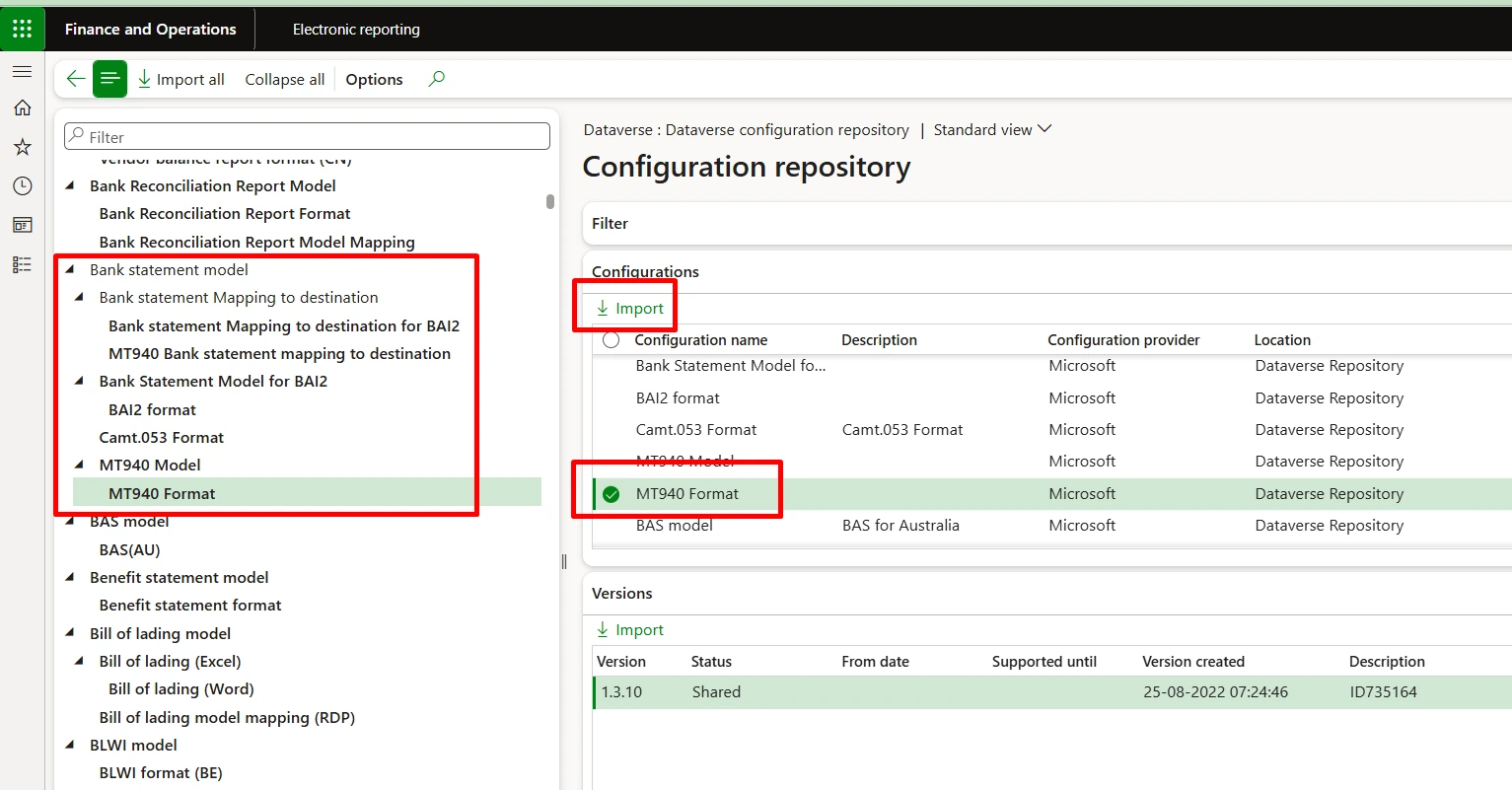Viewport: 1512px width, 790px height.
Task: Click Import all in the action bar
Action: point(180,79)
